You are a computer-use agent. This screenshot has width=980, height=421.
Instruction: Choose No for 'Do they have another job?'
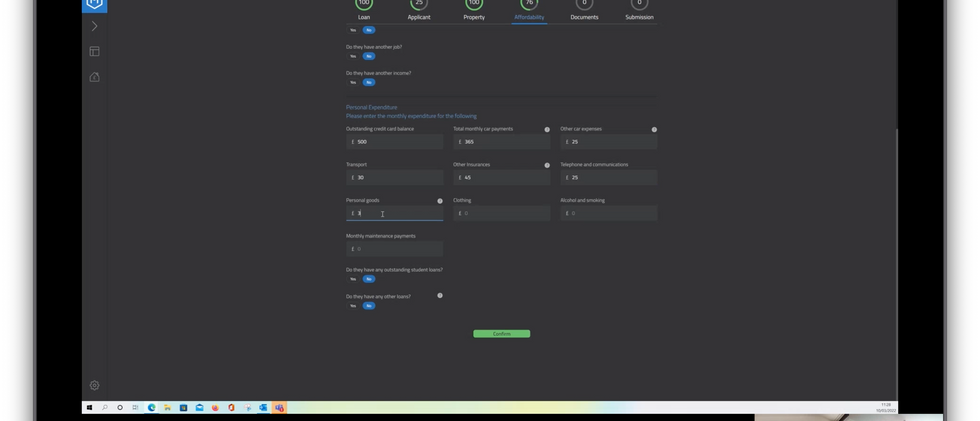point(369,56)
